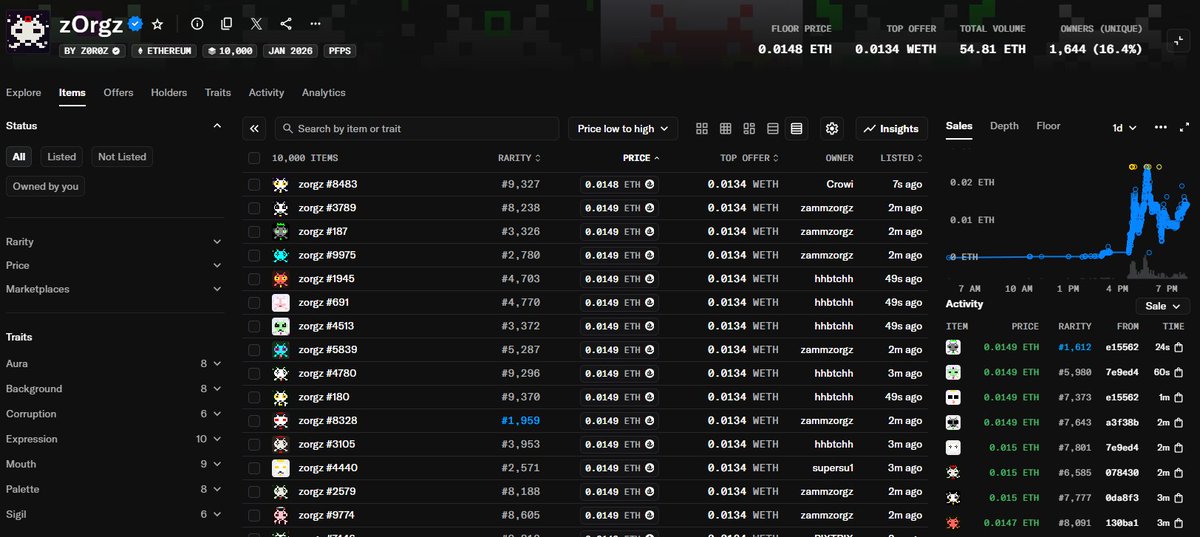This screenshot has height=537, width=1200.
Task: Open the zOrgz collection avatar image
Action: point(30,30)
